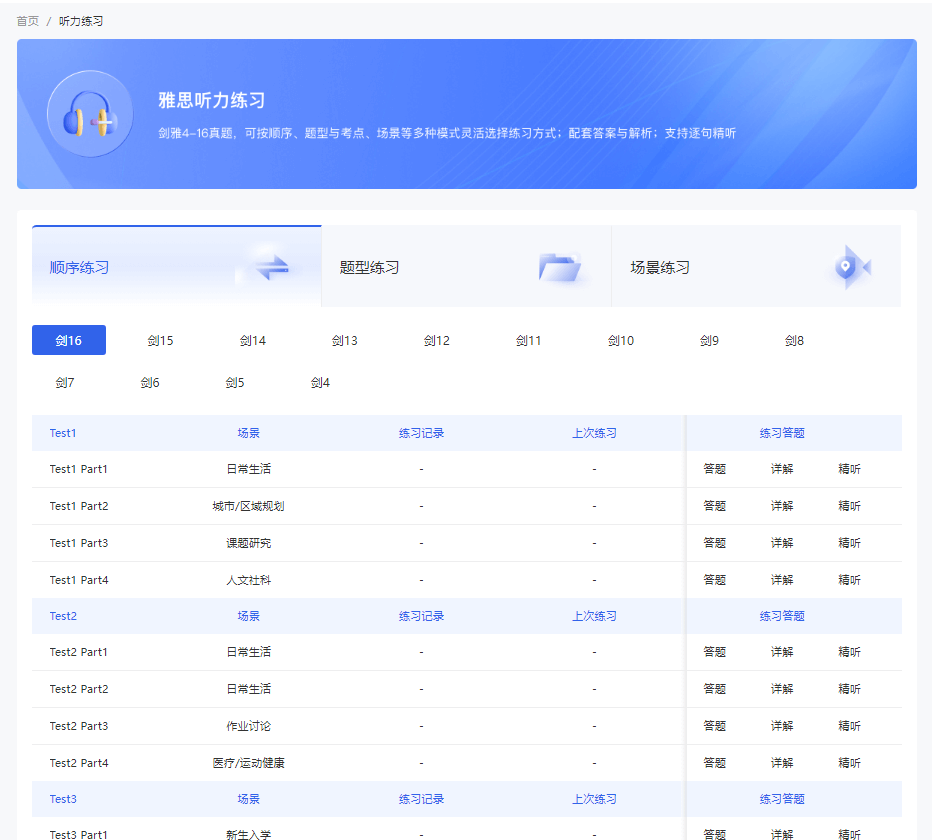This screenshot has height=840, width=932.
Task: Start 答题 for Test2 Part3
Action: pos(714,726)
